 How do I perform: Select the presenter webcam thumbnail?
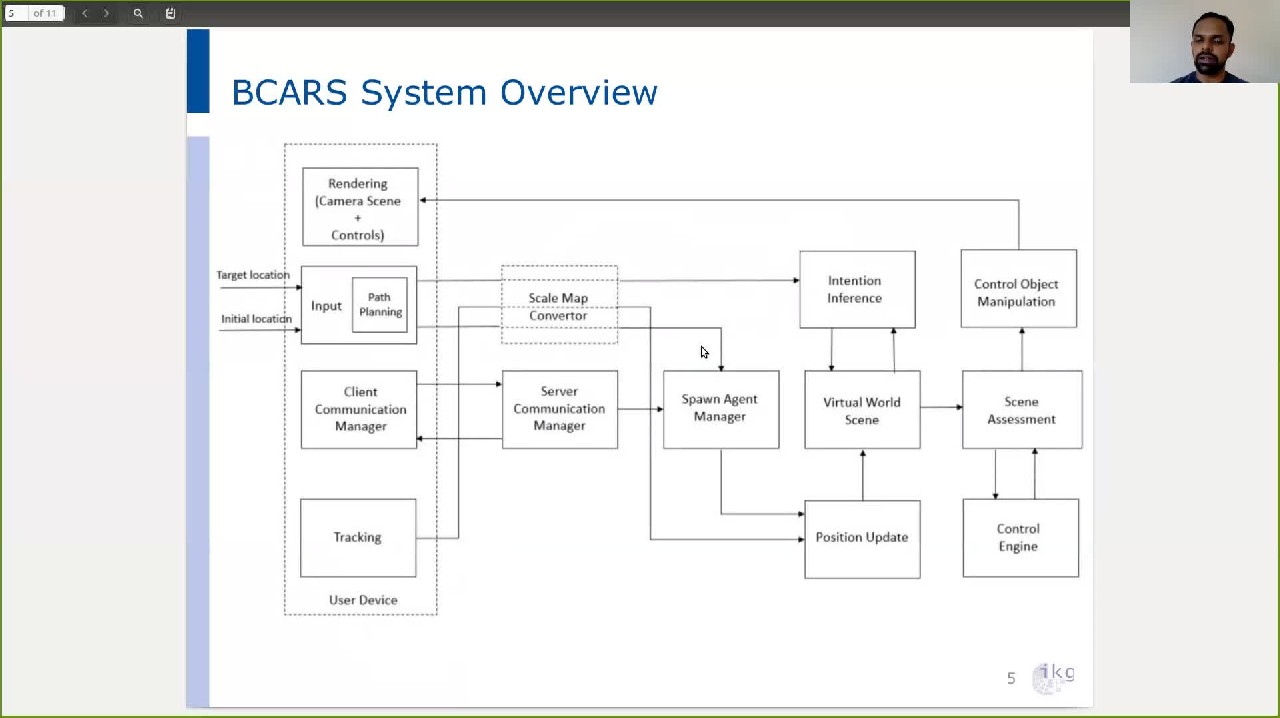pyautogui.click(x=1204, y=42)
